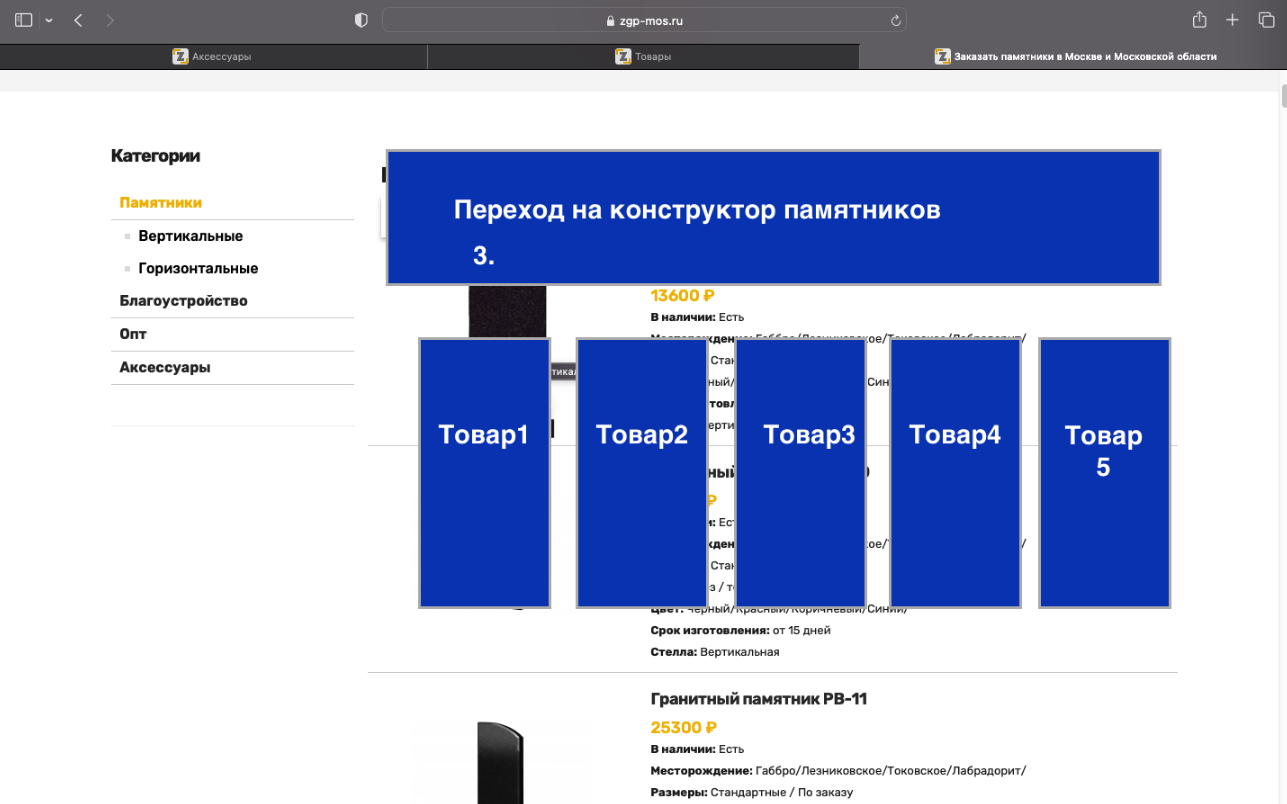The height and width of the screenshot is (804, 1287).
Task: Open Вертикальные subcategory
Action: 190,236
